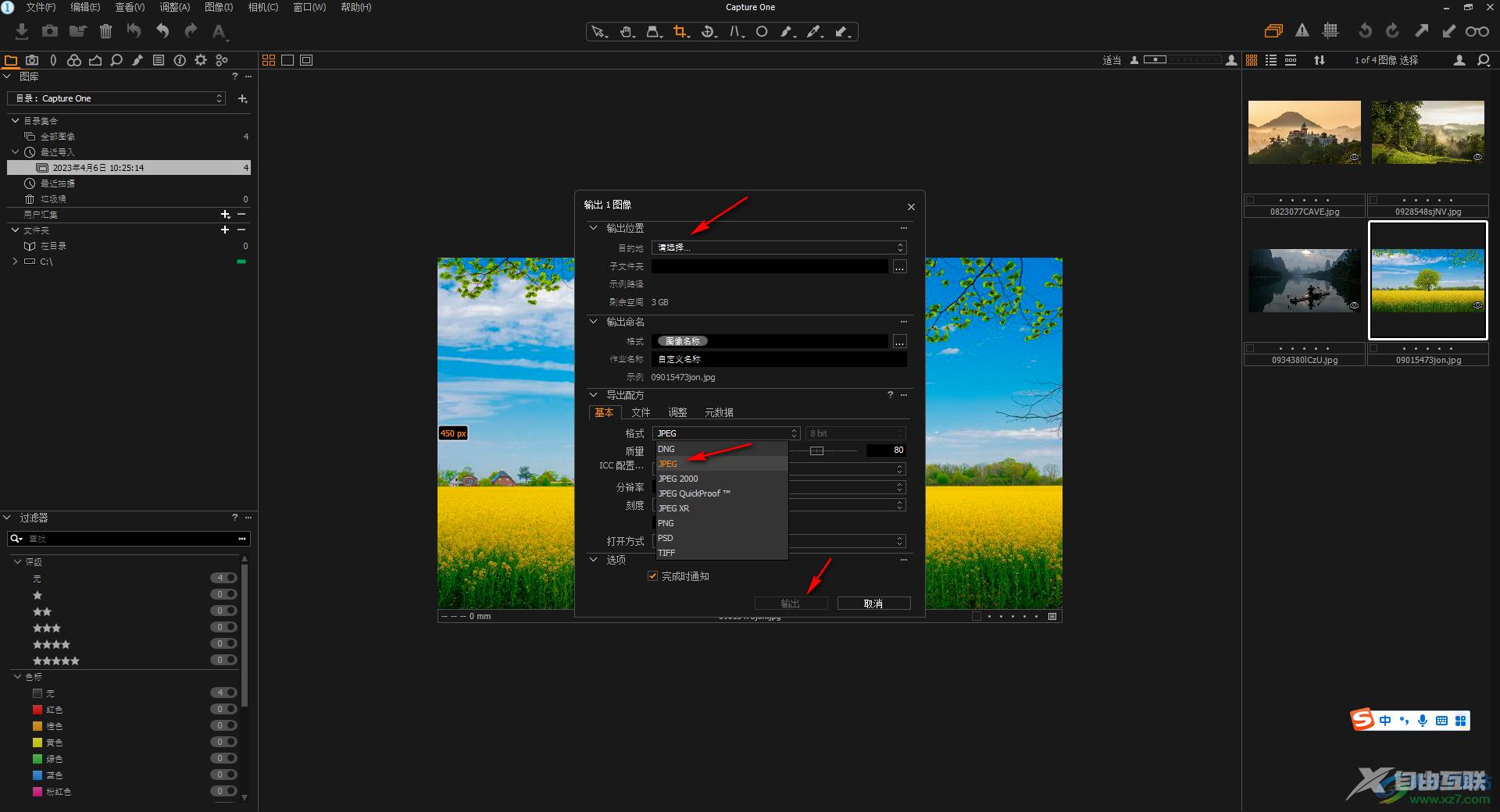Viewport: 1500px width, 812px height.
Task: Open the 格式 JPEG format combo box
Action: 727,433
